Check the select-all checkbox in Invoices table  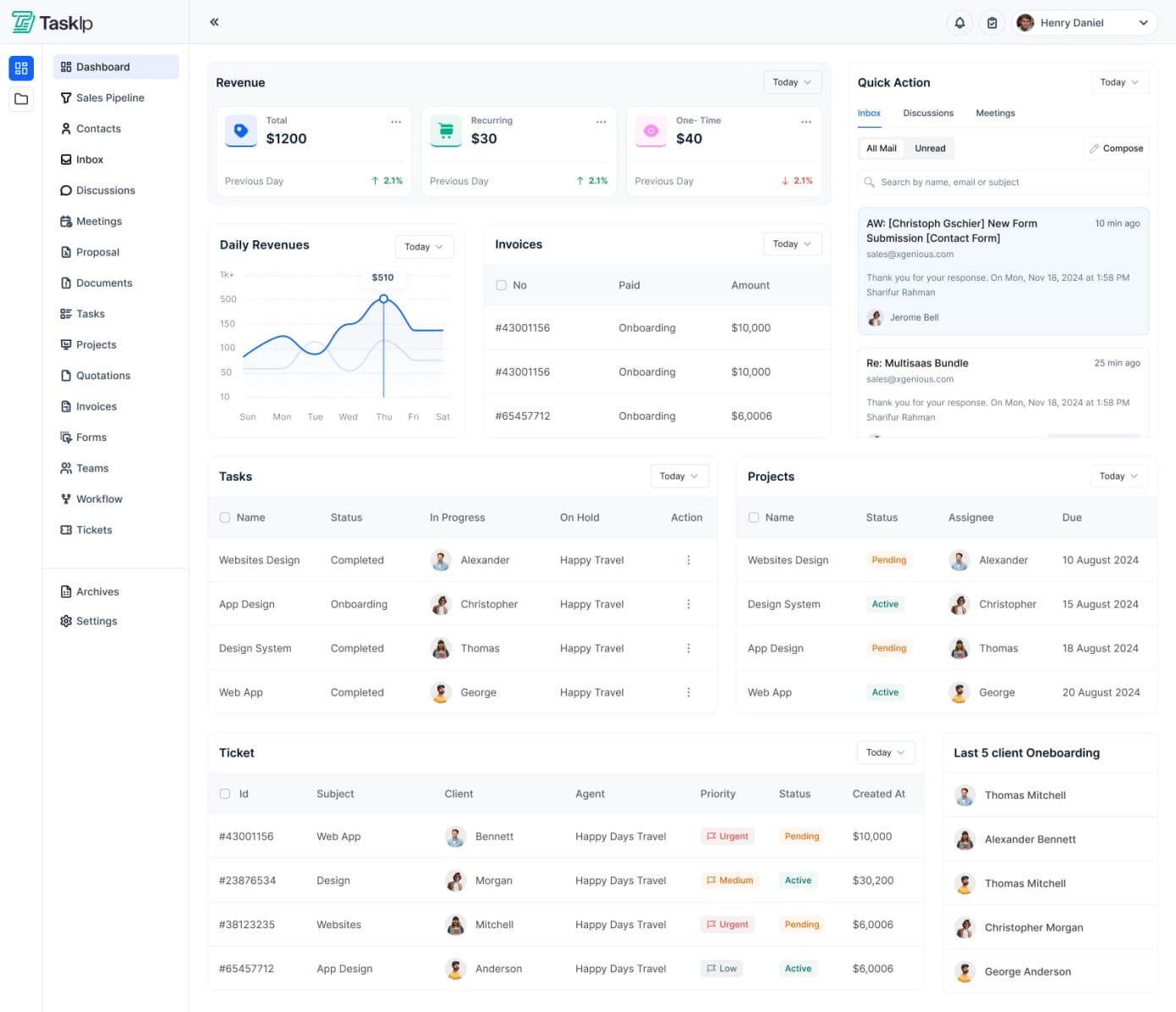coord(501,285)
